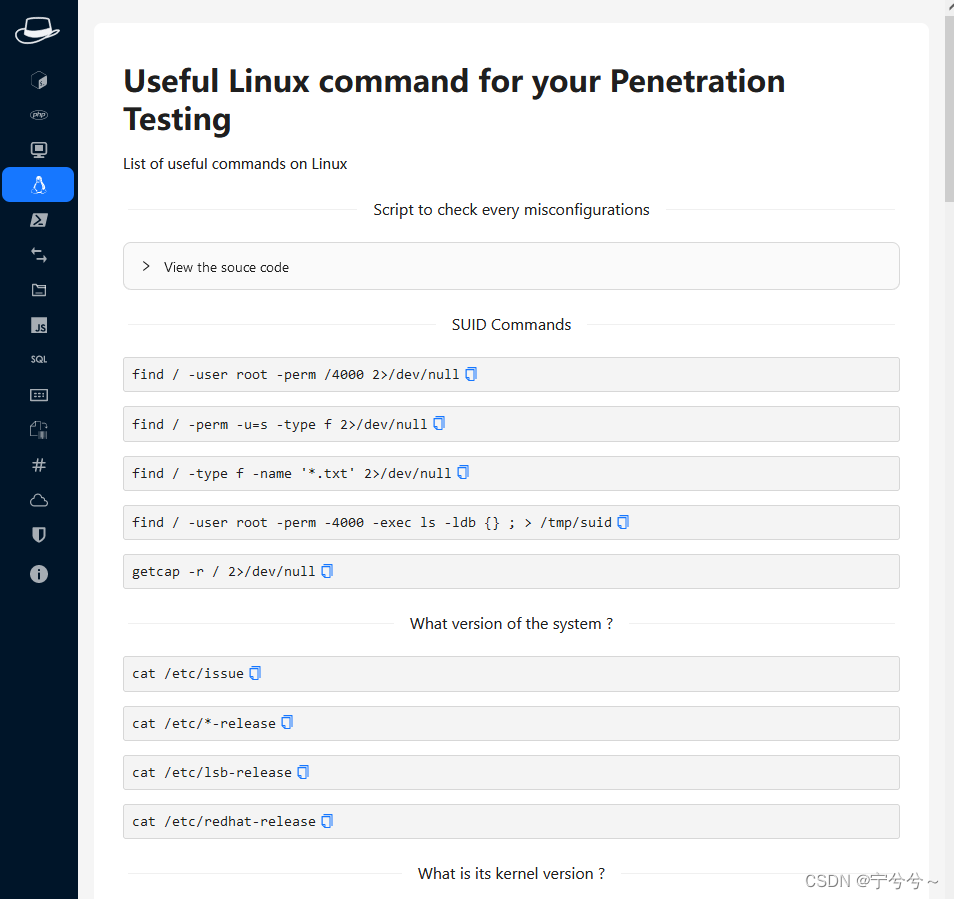Viewport: 954px width, 899px height.
Task: Open the shield sidebar icon
Action: coord(39,535)
